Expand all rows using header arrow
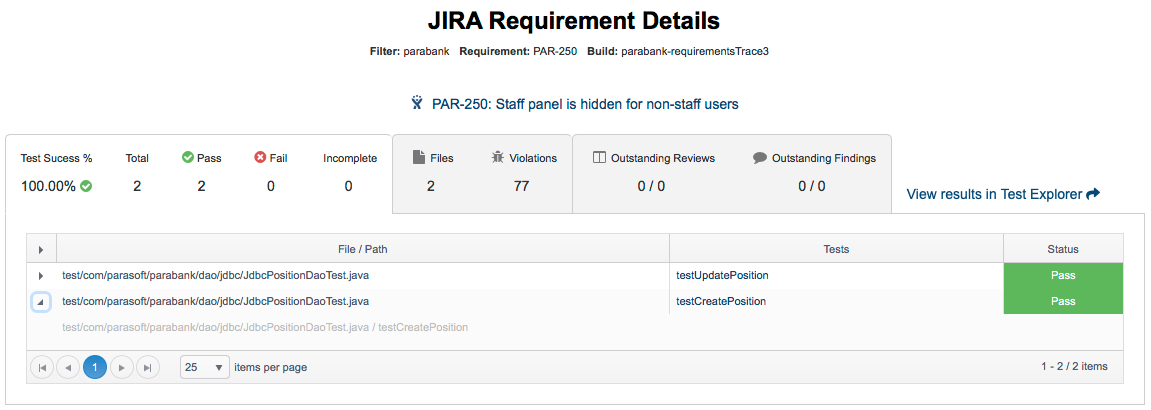The height and width of the screenshot is (410, 1151). pos(41,250)
